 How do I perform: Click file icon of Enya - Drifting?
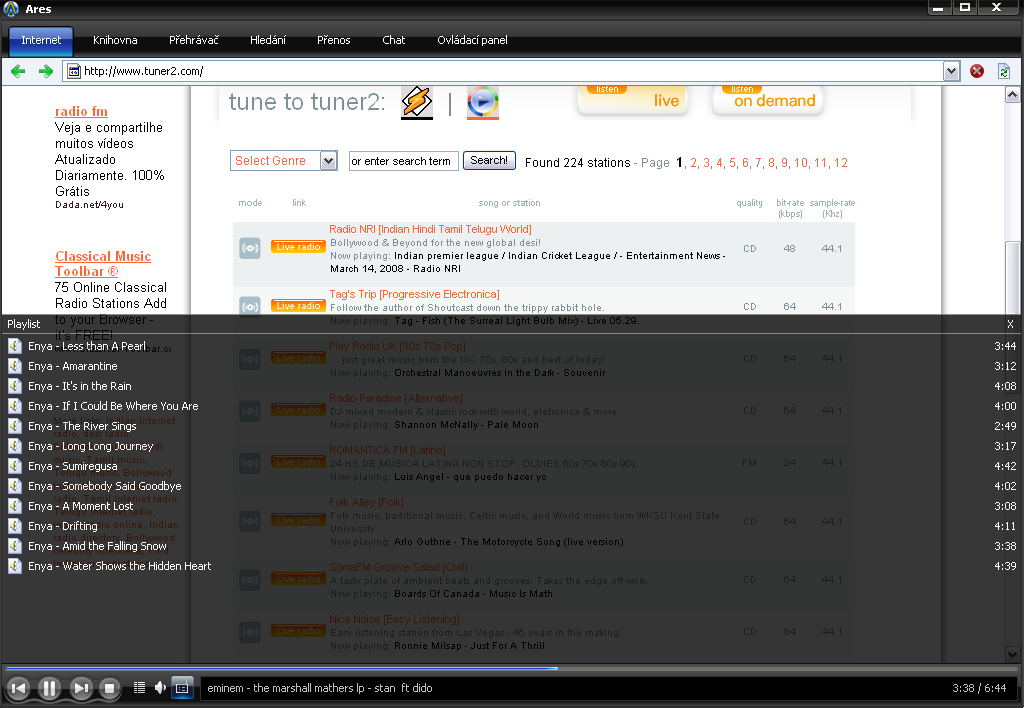pyautogui.click(x=14, y=526)
